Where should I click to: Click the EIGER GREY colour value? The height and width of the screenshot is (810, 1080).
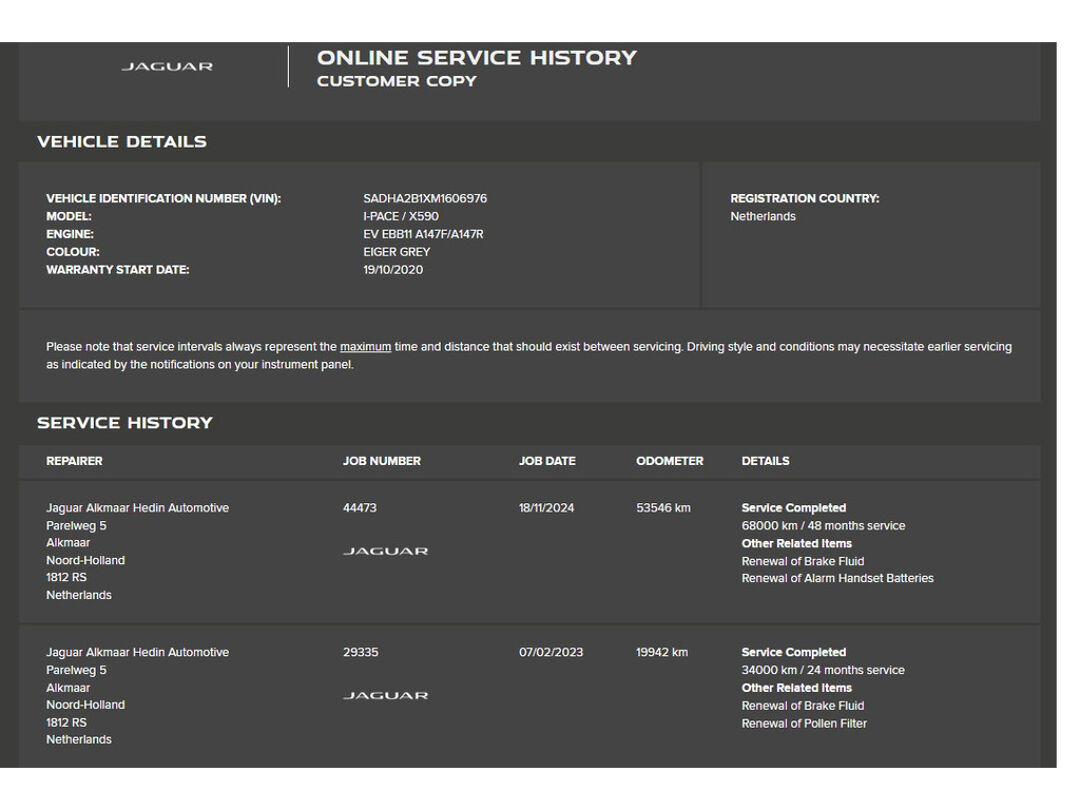396,252
